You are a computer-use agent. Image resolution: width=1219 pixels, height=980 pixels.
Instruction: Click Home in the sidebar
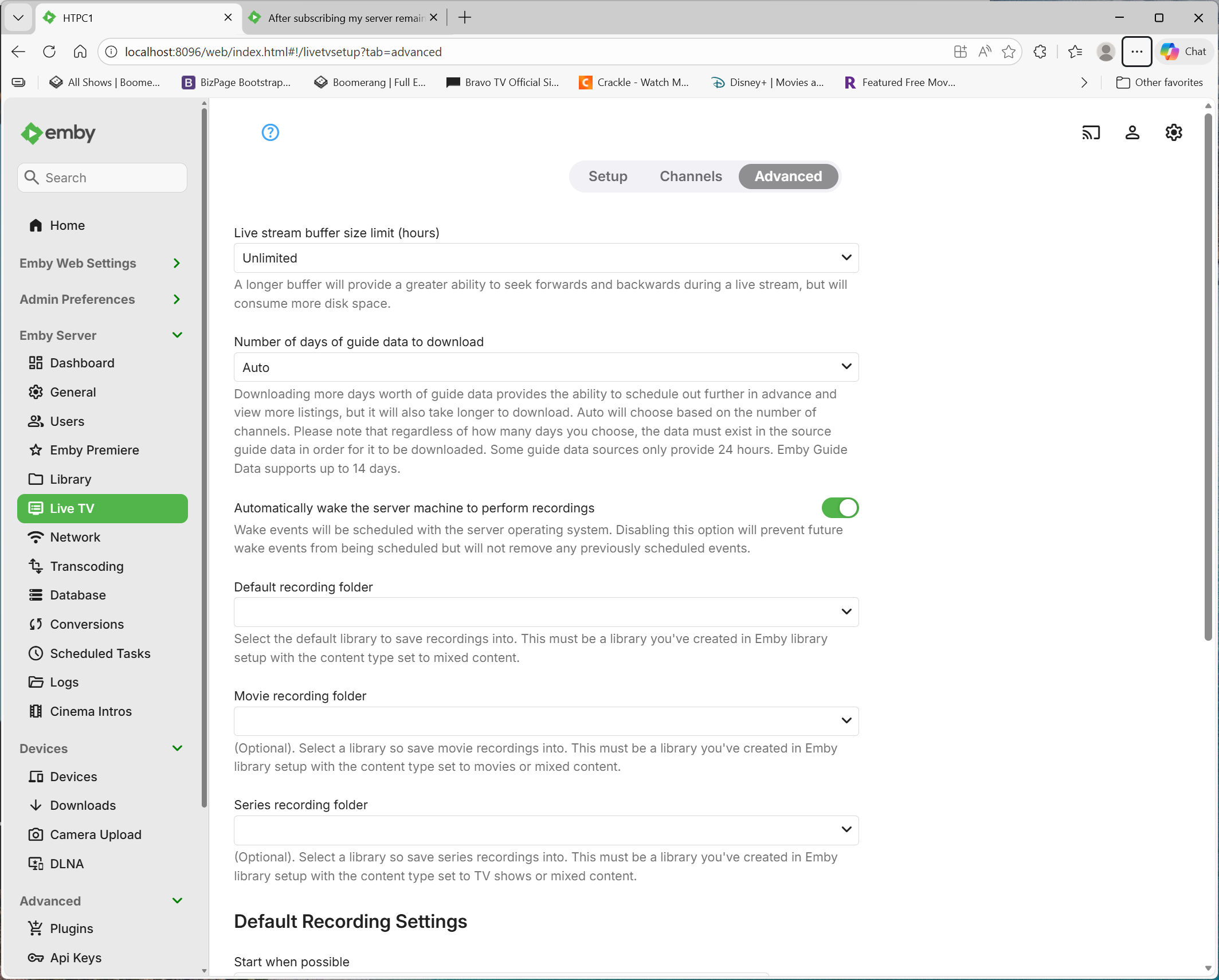coord(67,225)
